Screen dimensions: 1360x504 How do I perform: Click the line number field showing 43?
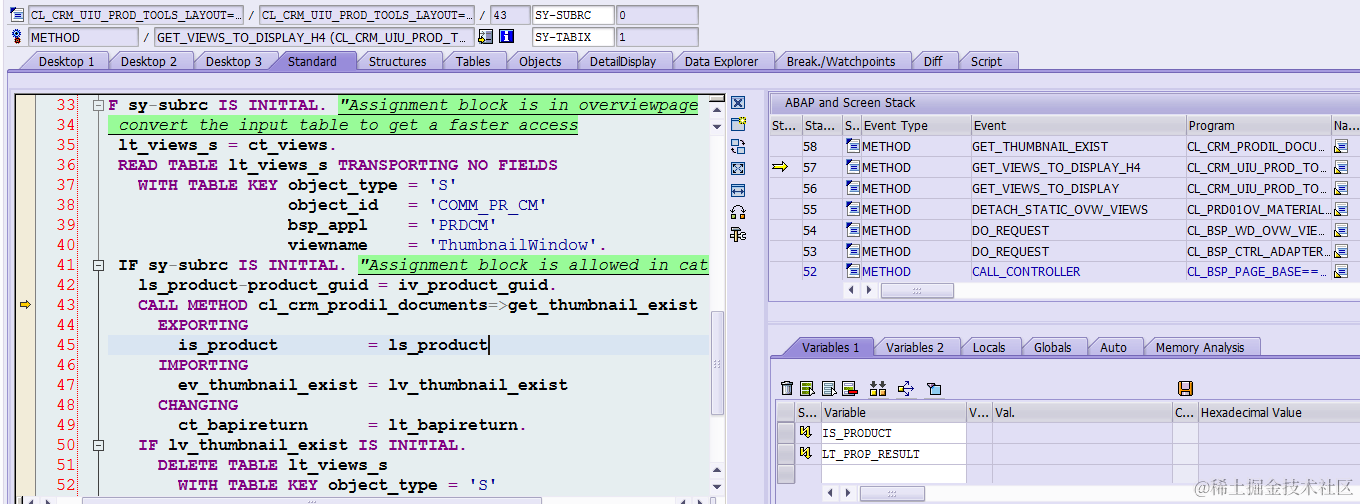pos(510,15)
